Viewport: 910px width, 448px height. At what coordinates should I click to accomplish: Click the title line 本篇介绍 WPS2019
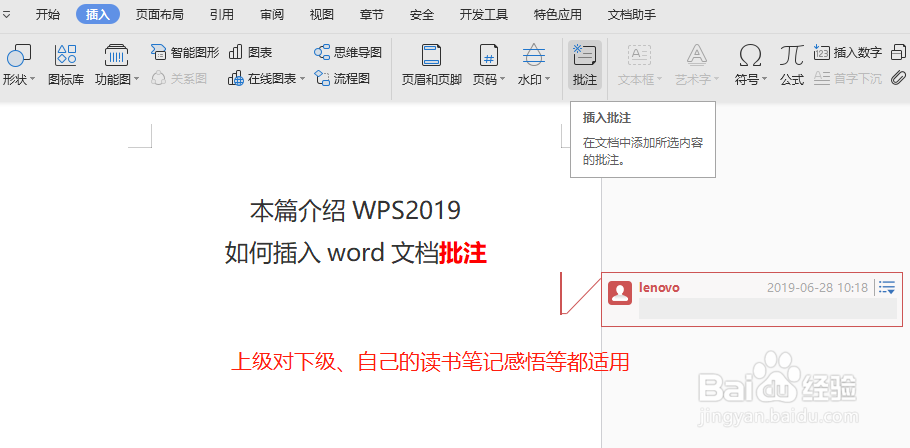coord(355,211)
